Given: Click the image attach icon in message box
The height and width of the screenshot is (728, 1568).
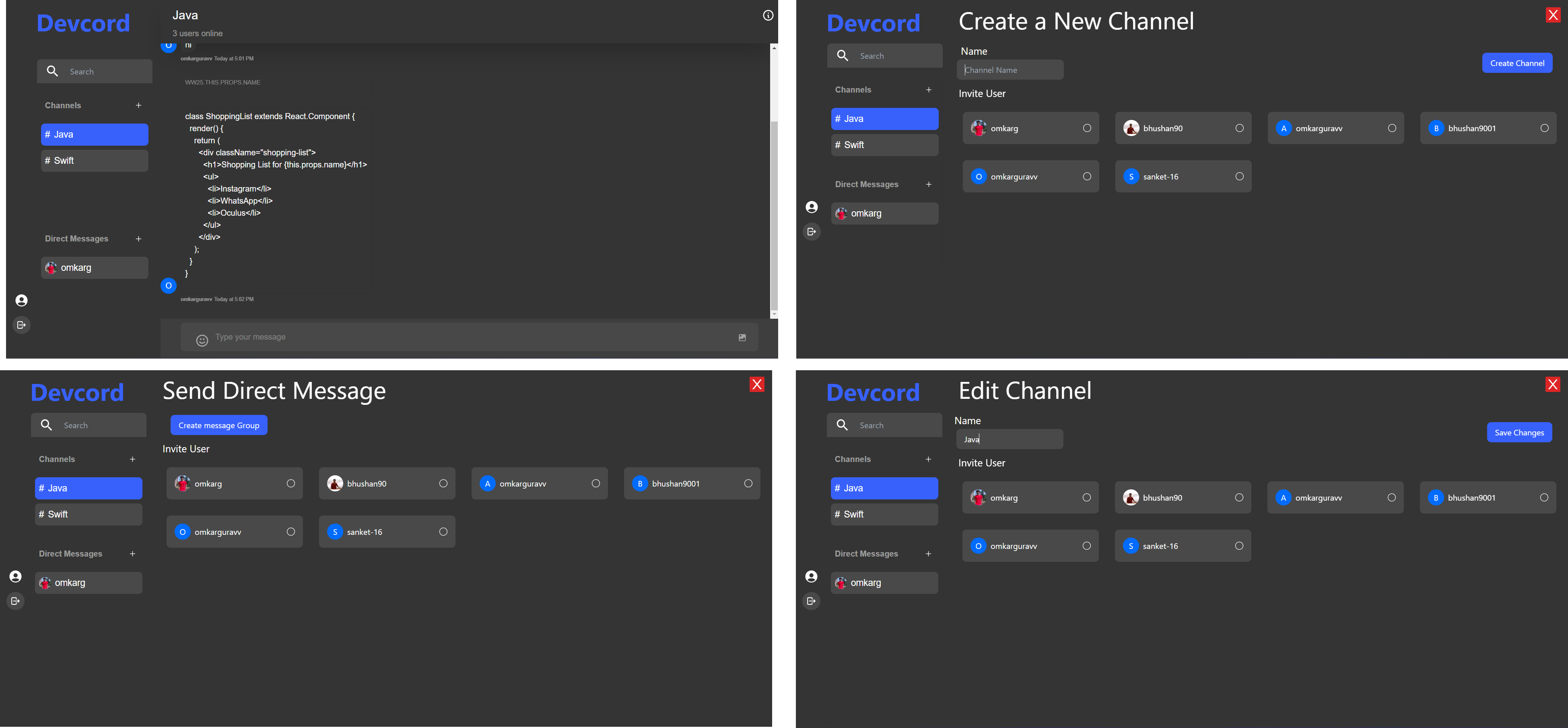Looking at the screenshot, I should click(742, 338).
